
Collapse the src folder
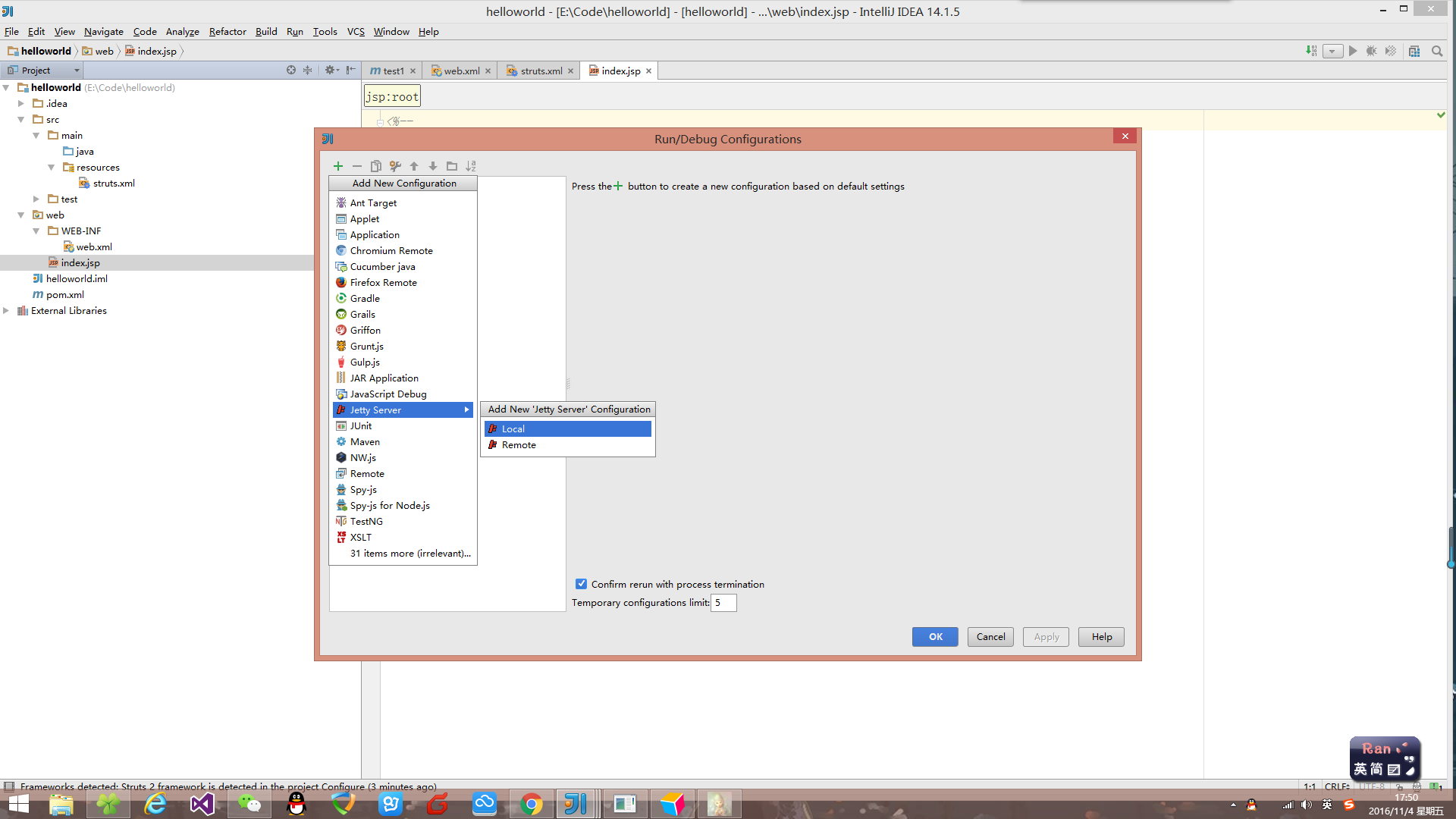tap(21, 120)
